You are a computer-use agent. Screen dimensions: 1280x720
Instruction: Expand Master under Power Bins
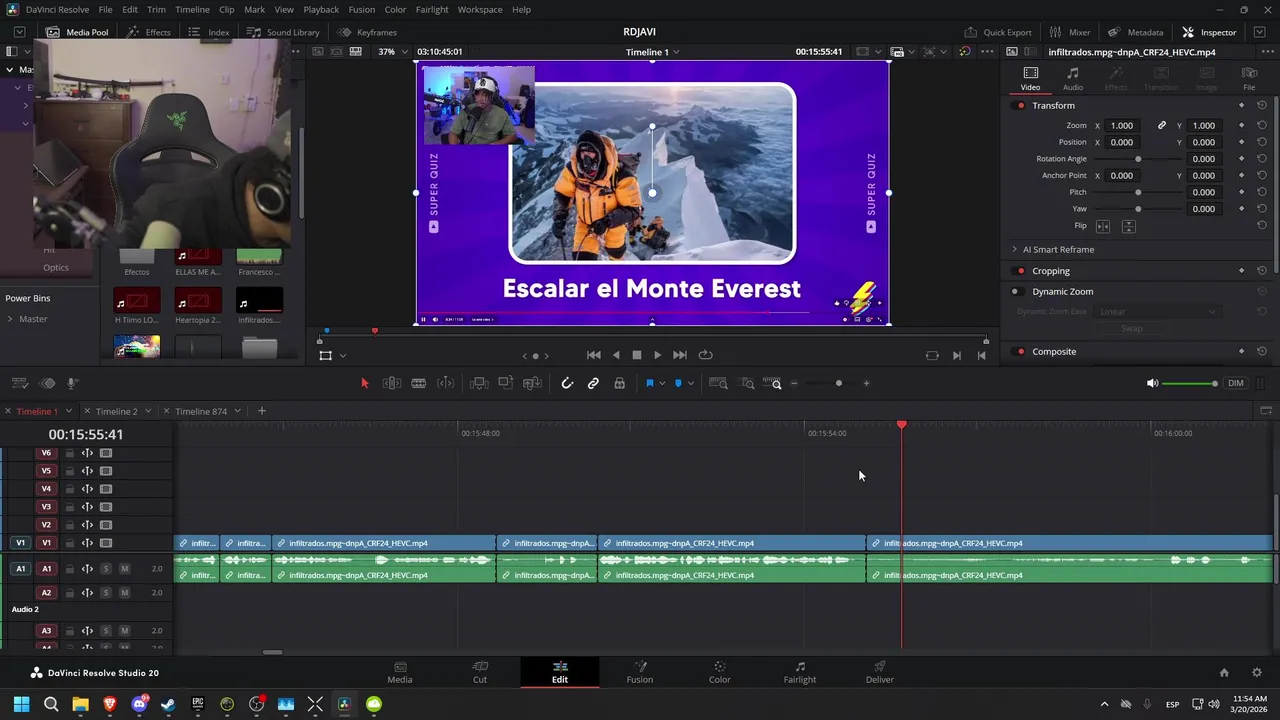tap(10, 319)
